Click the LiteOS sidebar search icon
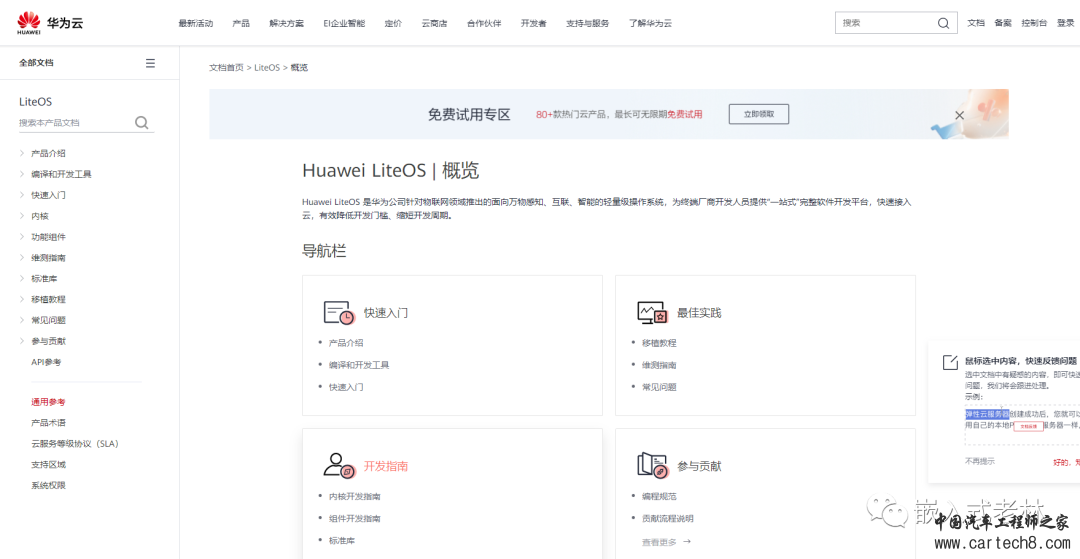 (141, 123)
